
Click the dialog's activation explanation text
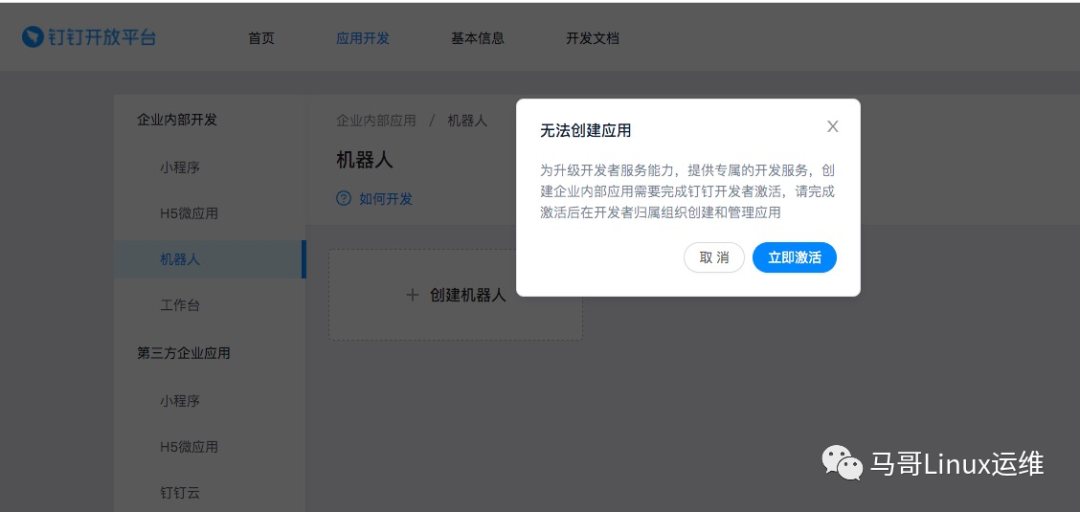click(687, 192)
